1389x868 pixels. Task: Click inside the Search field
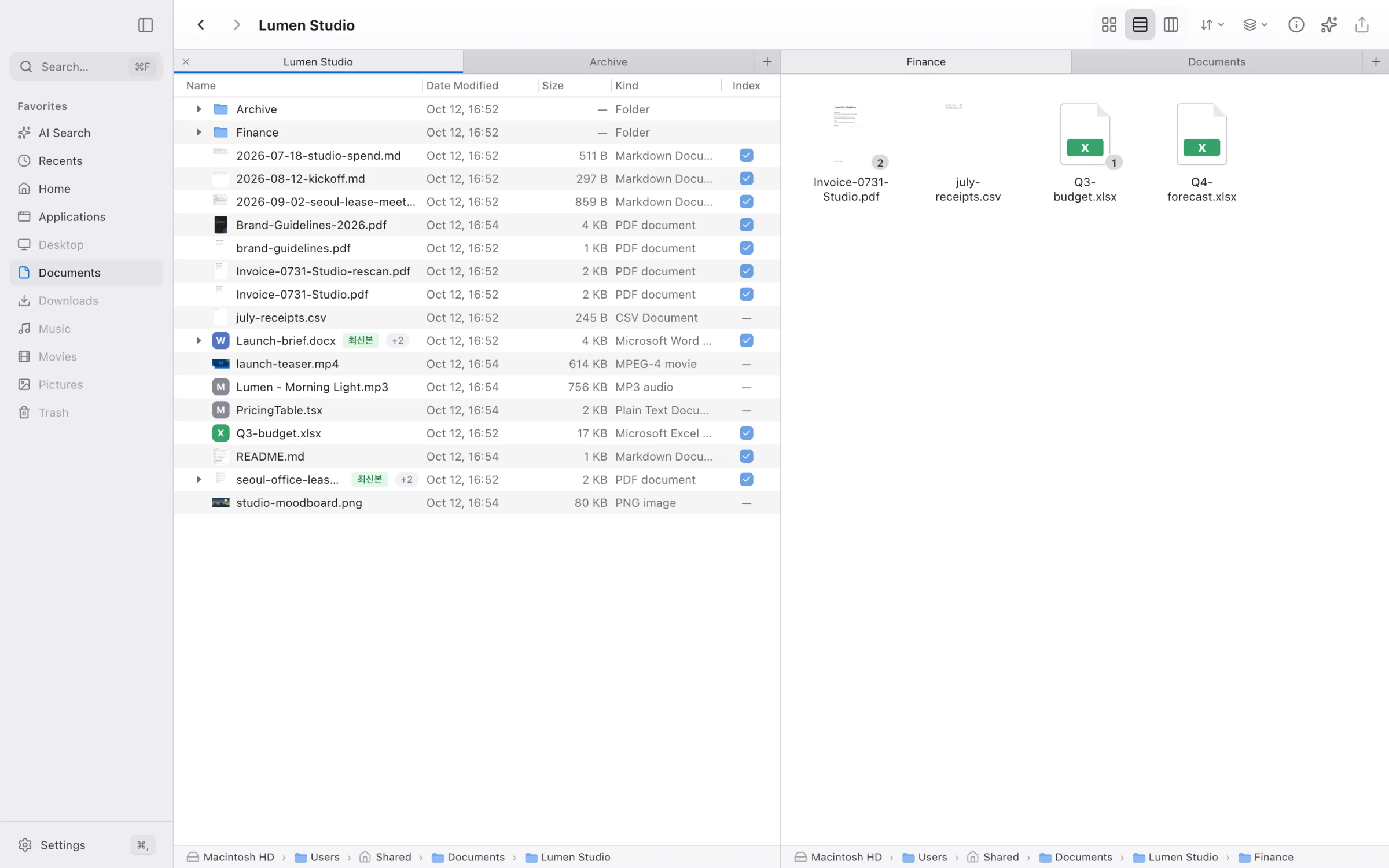[86, 67]
